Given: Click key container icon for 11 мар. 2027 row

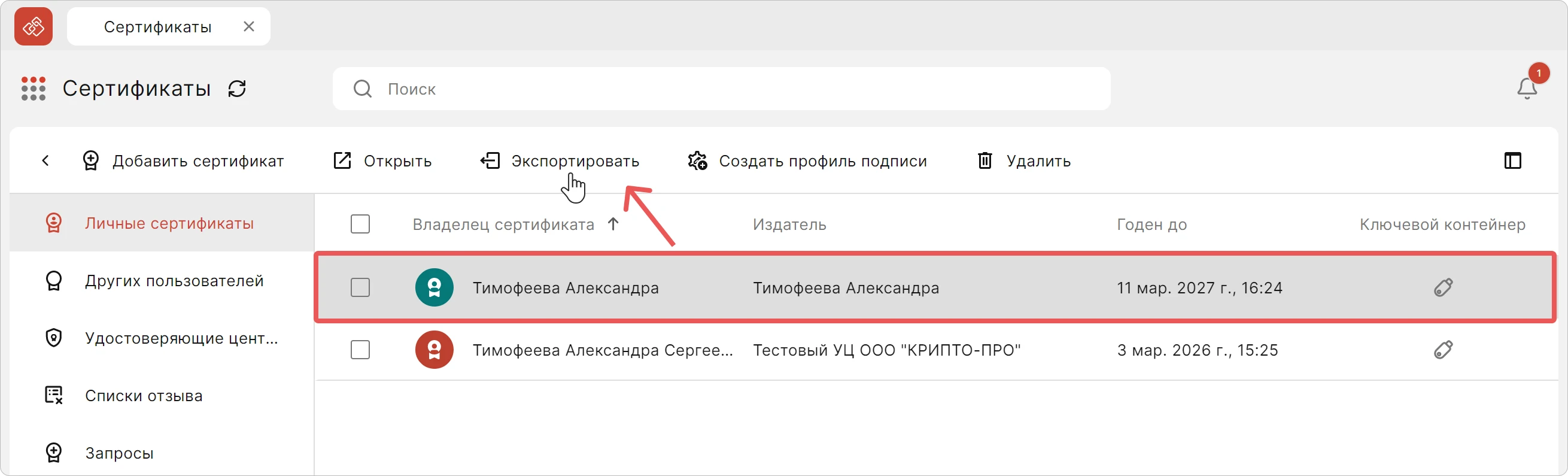Looking at the screenshot, I should [1443, 287].
